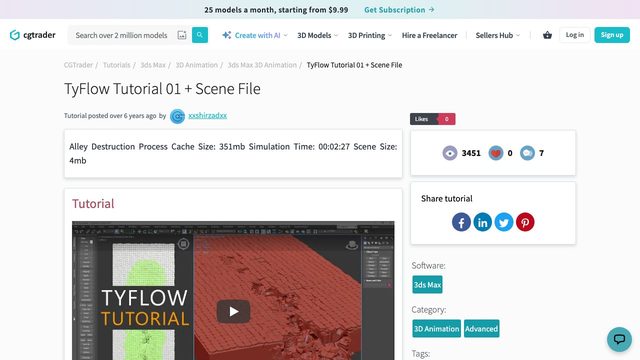640x360 pixels.
Task: Follow the Get Subscription link
Action: (399, 10)
